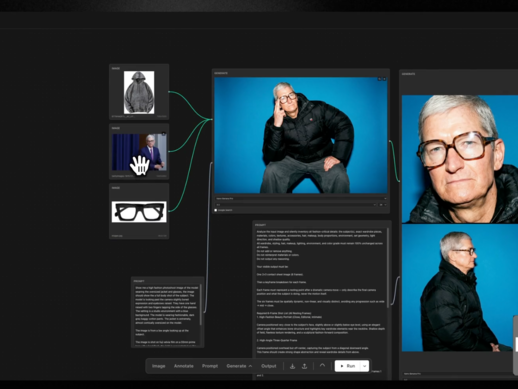Open the aspect ratio dropdown in Generate node

coord(296,205)
